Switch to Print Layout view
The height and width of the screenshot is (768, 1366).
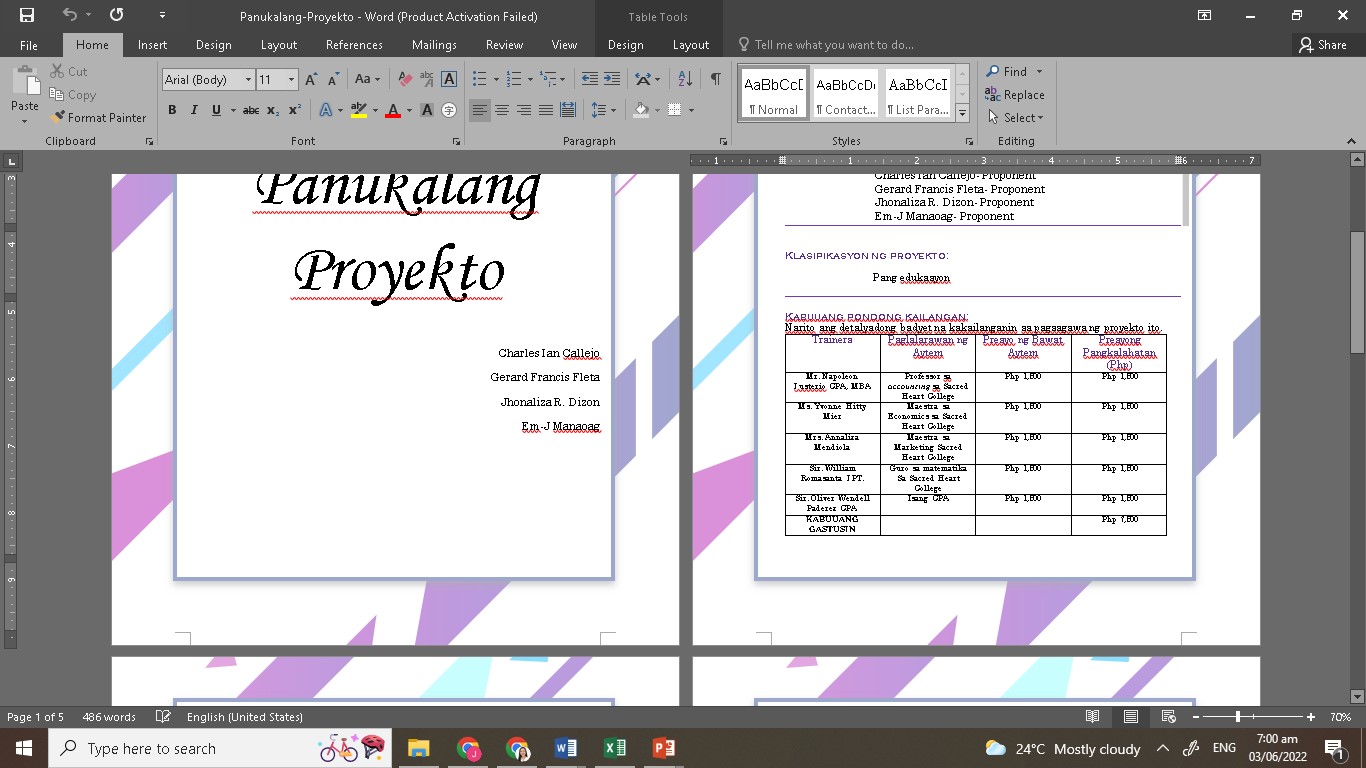[1131, 717]
